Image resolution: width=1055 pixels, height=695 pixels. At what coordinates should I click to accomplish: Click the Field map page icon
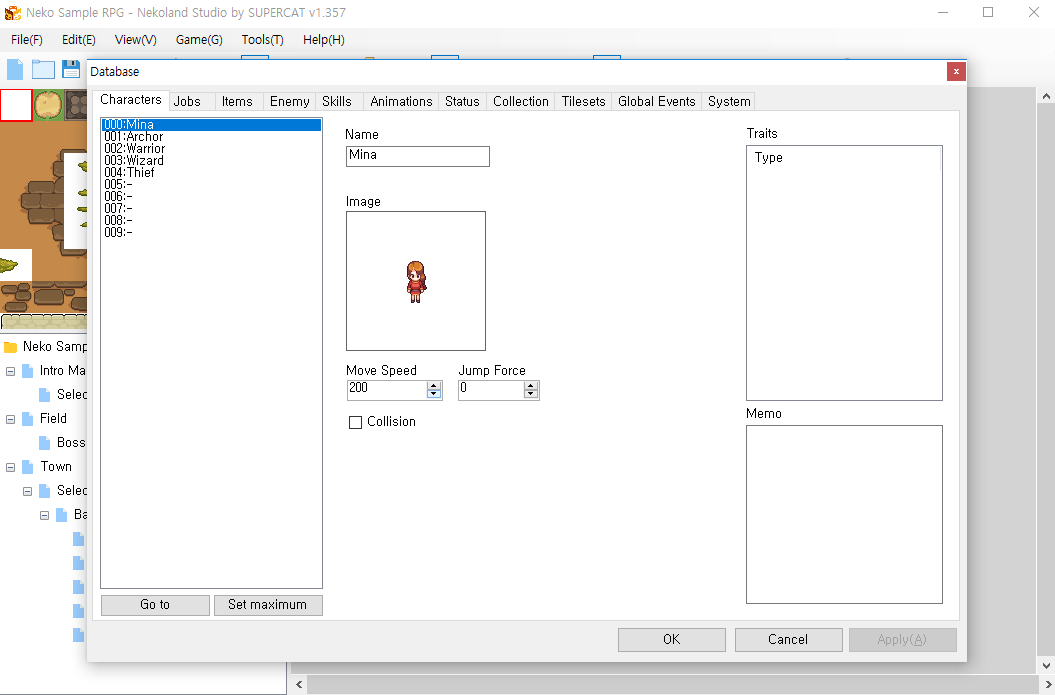point(28,419)
